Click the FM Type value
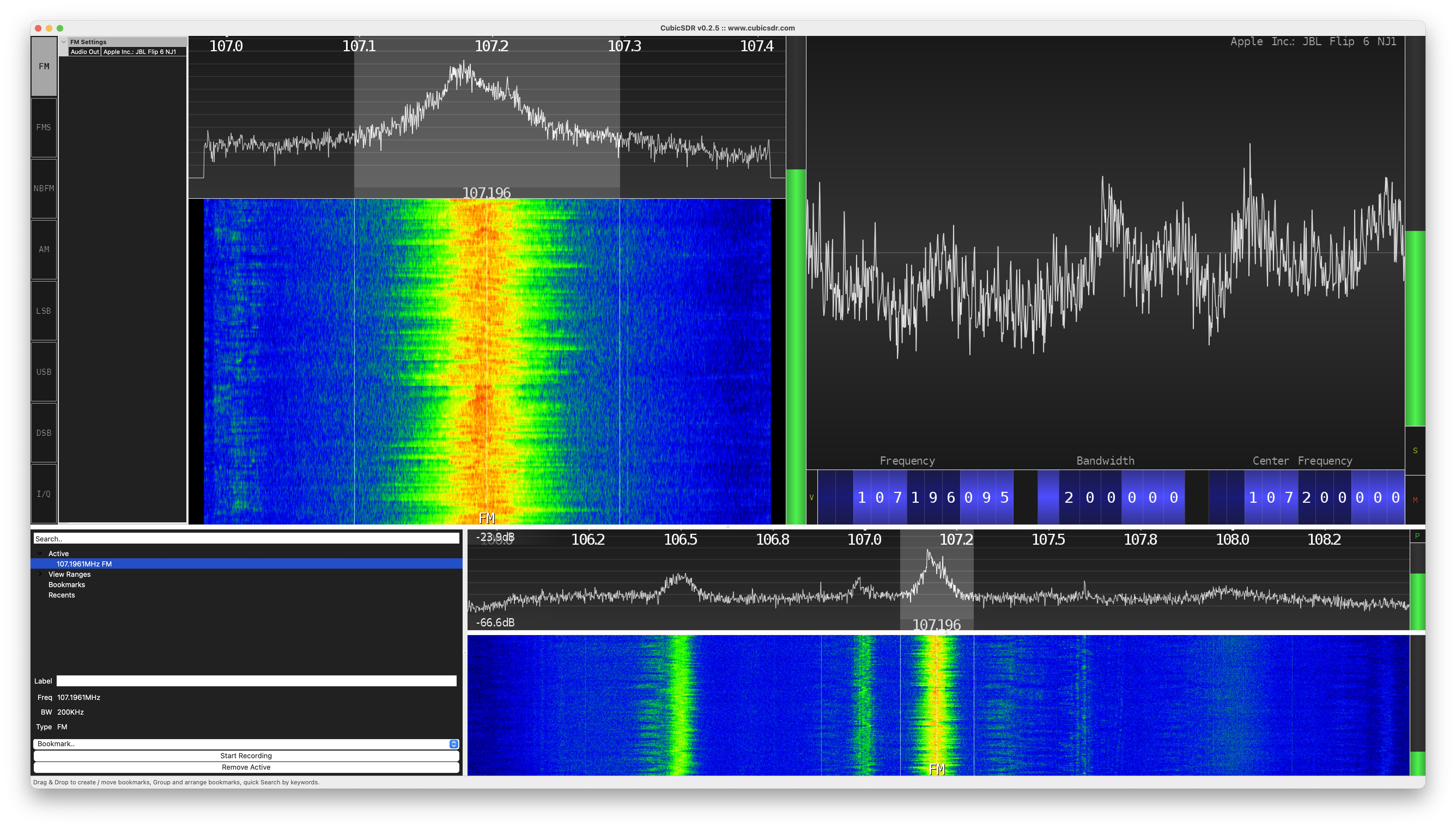The image size is (1456, 829). [x=62, y=727]
